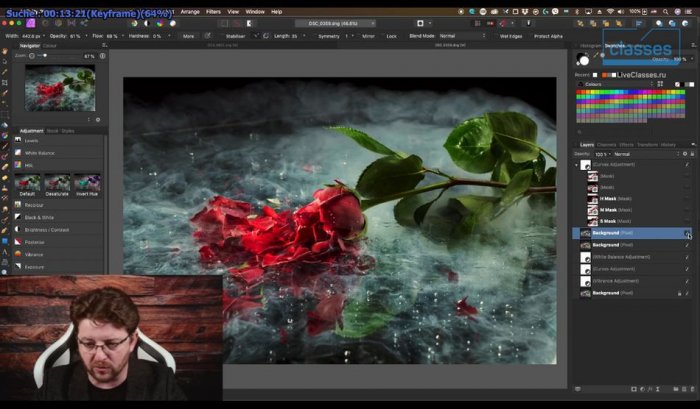Collapse the top Curves Adjustment layer group

578,164
